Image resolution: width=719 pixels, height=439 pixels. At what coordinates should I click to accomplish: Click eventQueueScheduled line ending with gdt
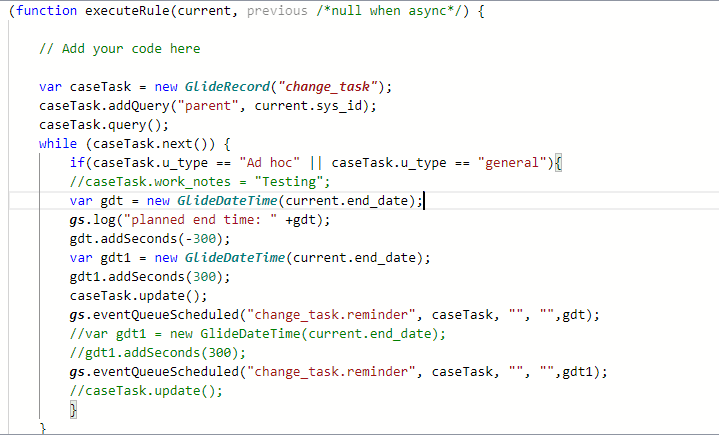click(x=335, y=315)
